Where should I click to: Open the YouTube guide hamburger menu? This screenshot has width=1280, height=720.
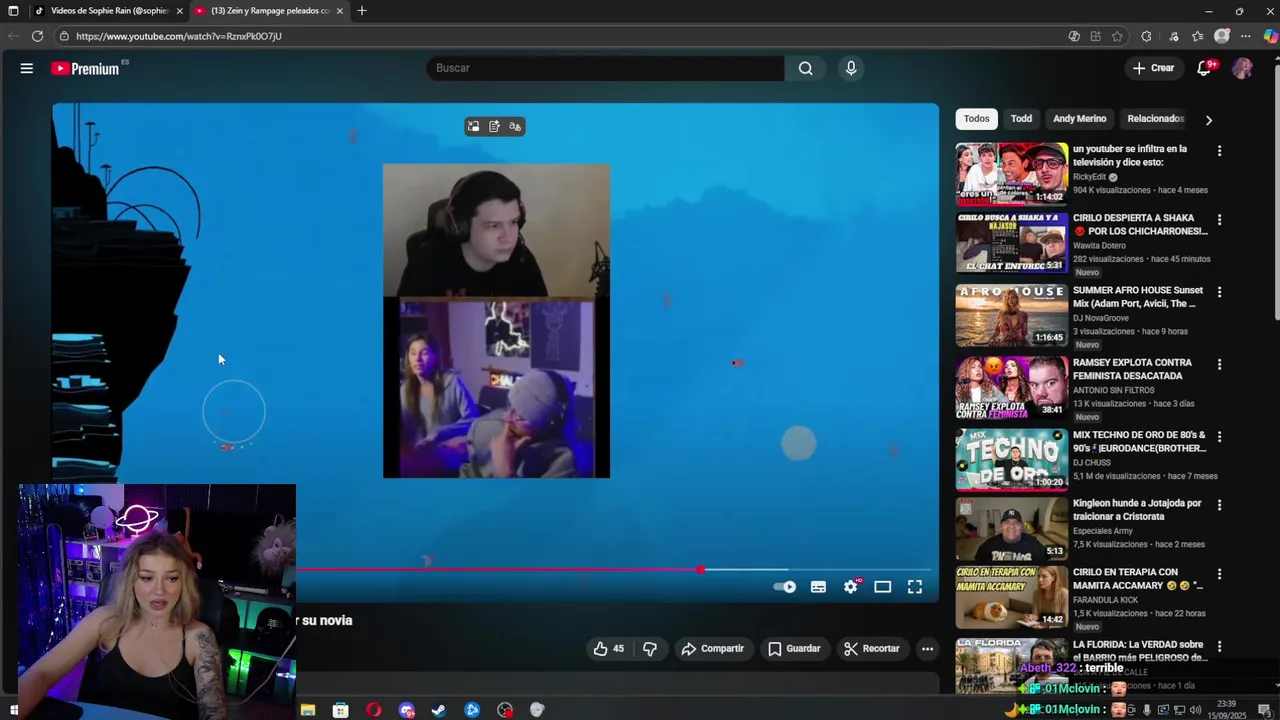tap(27, 68)
